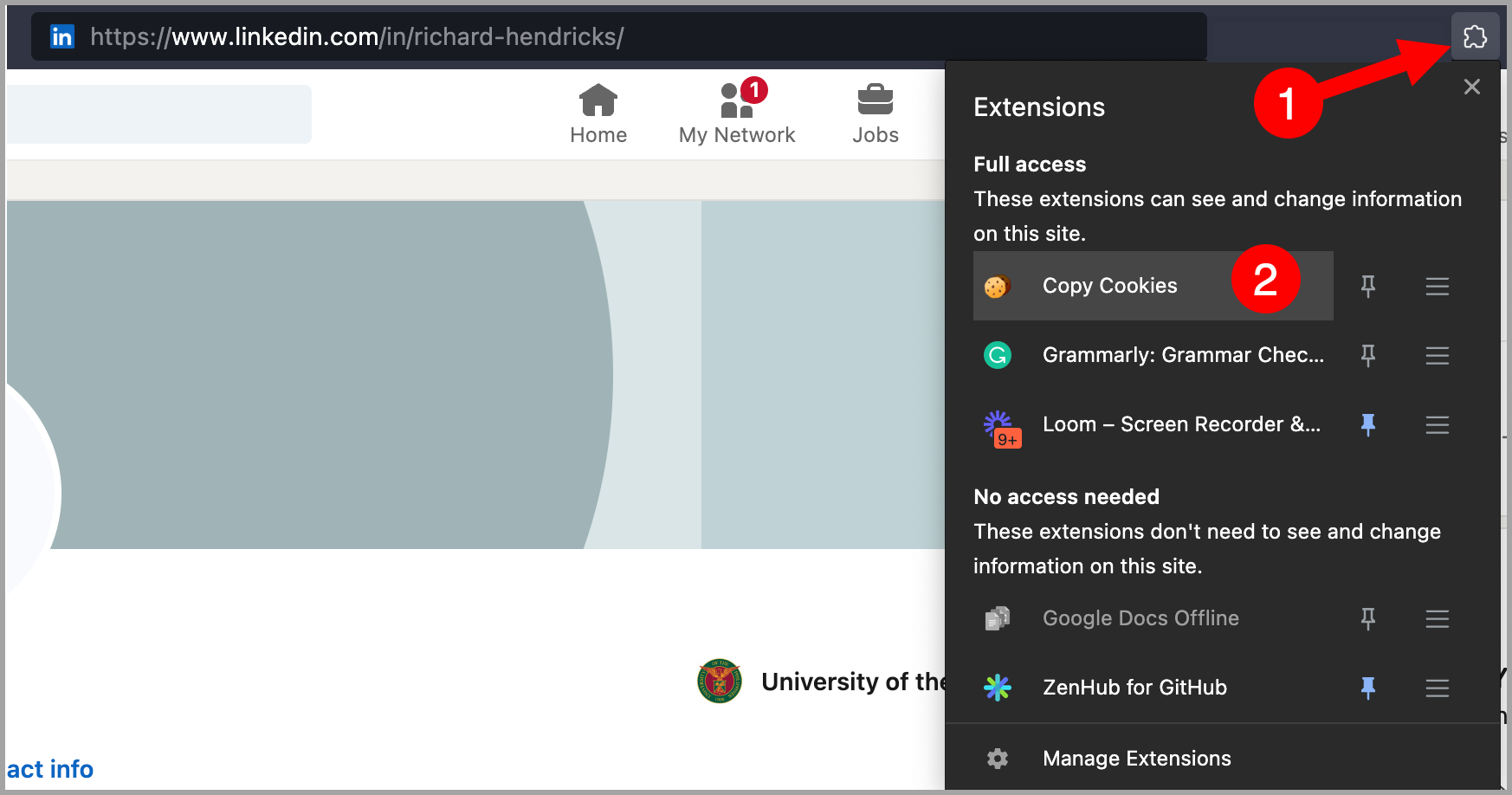Screen dimensions: 1512x795
Task: Click the Loom icon with 9+ badge
Action: [x=1001, y=428]
